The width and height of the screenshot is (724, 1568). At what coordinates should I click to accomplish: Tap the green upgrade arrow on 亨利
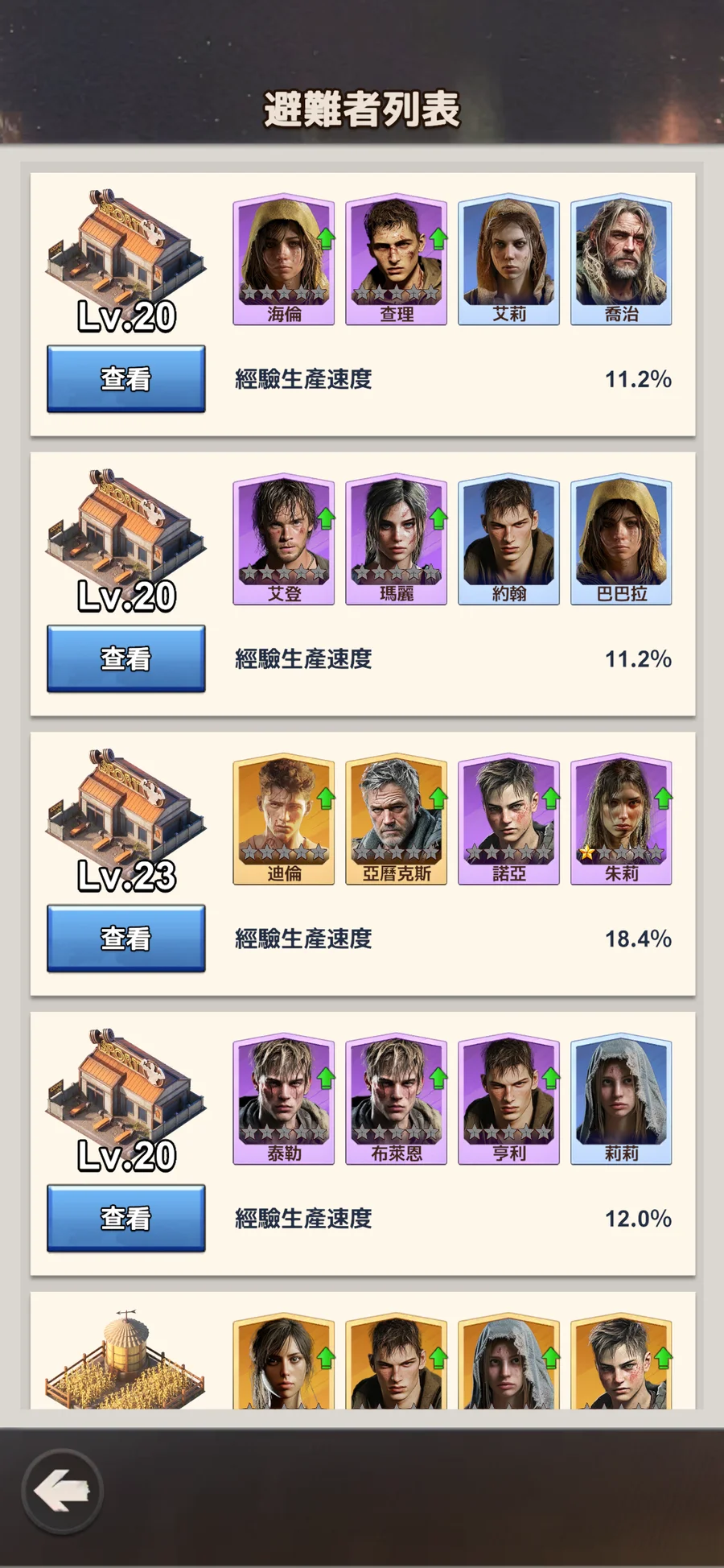(551, 1079)
